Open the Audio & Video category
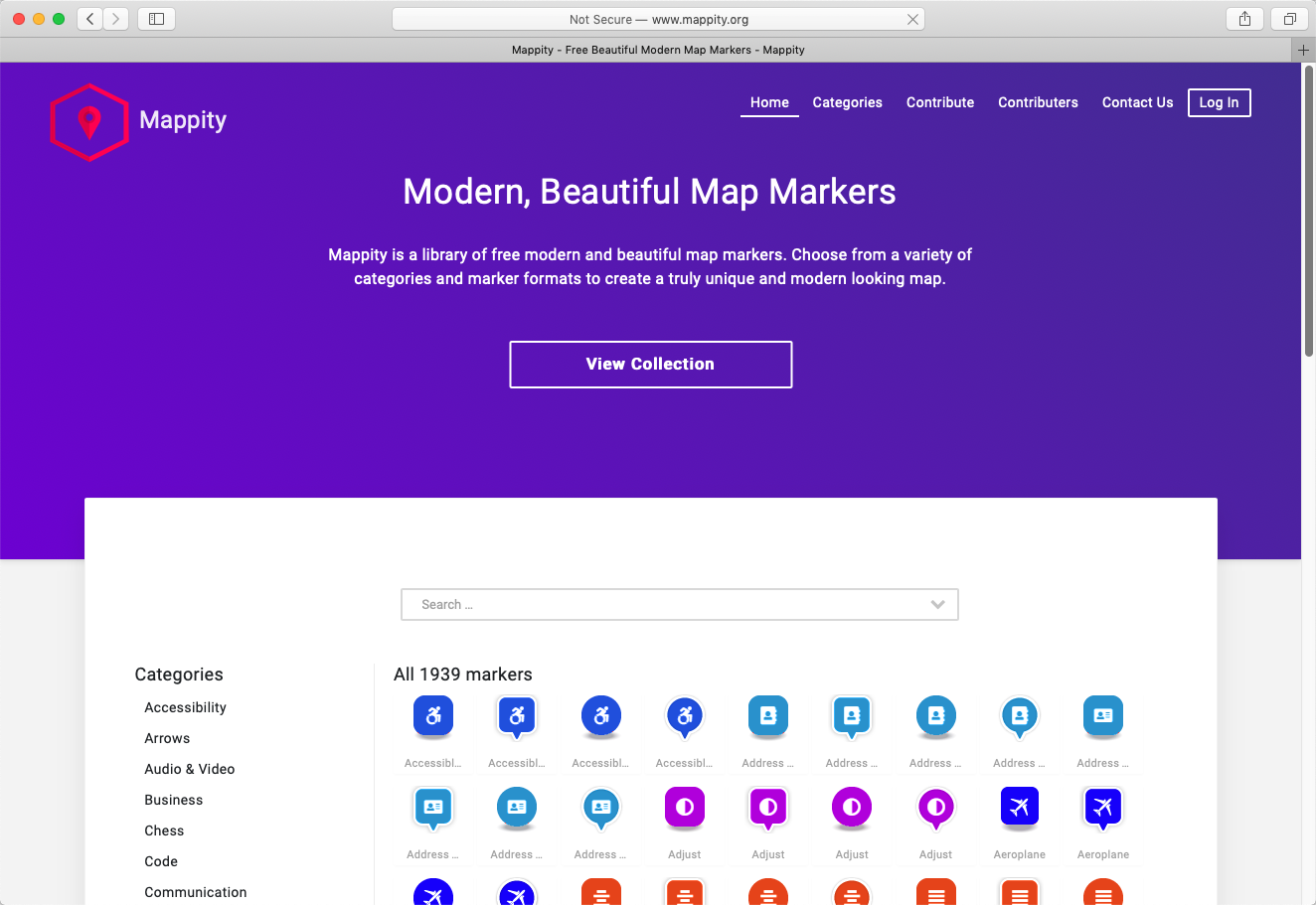Viewport: 1316px width, 905px height. click(x=190, y=769)
